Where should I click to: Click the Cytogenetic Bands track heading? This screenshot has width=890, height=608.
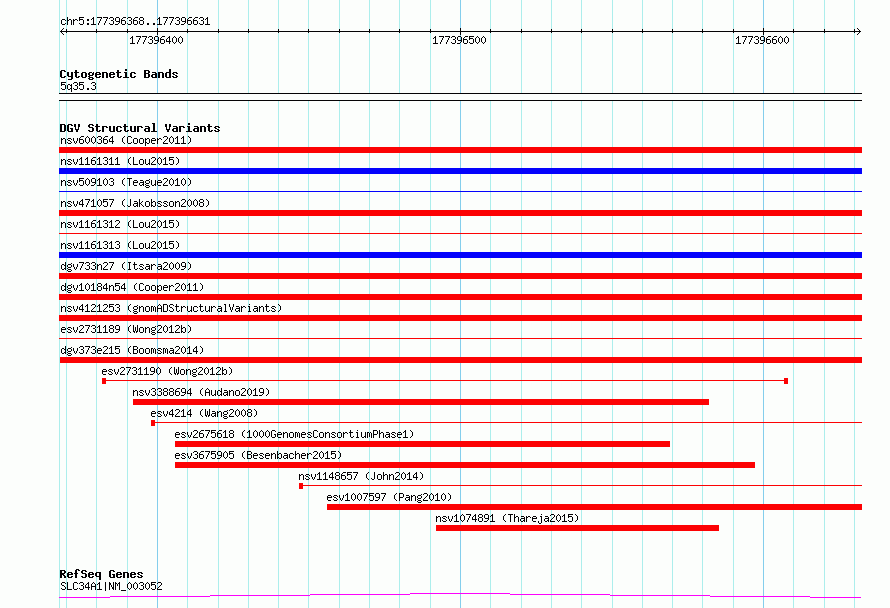[x=119, y=74]
